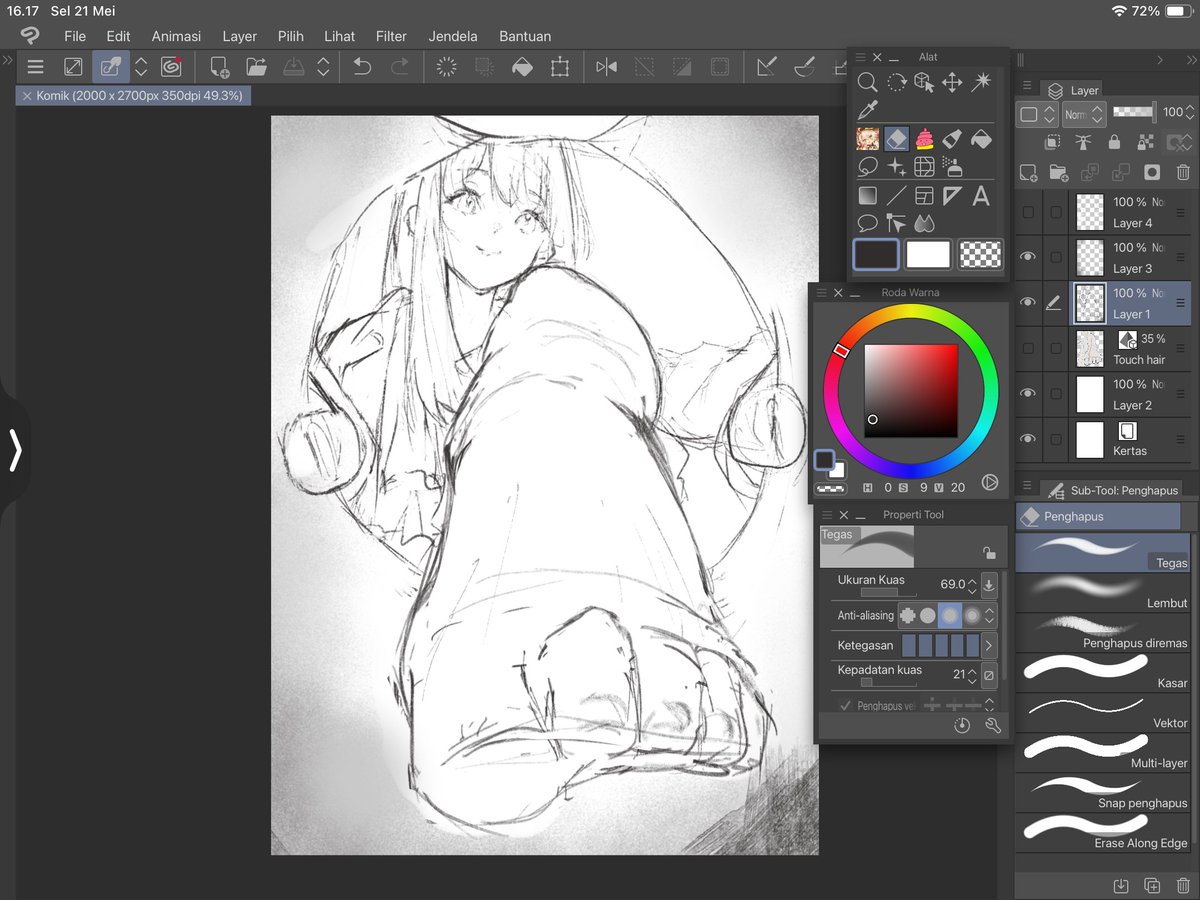The image size is (1200, 900).
Task: Open the brush size preset dropdown
Action: click(x=988, y=584)
